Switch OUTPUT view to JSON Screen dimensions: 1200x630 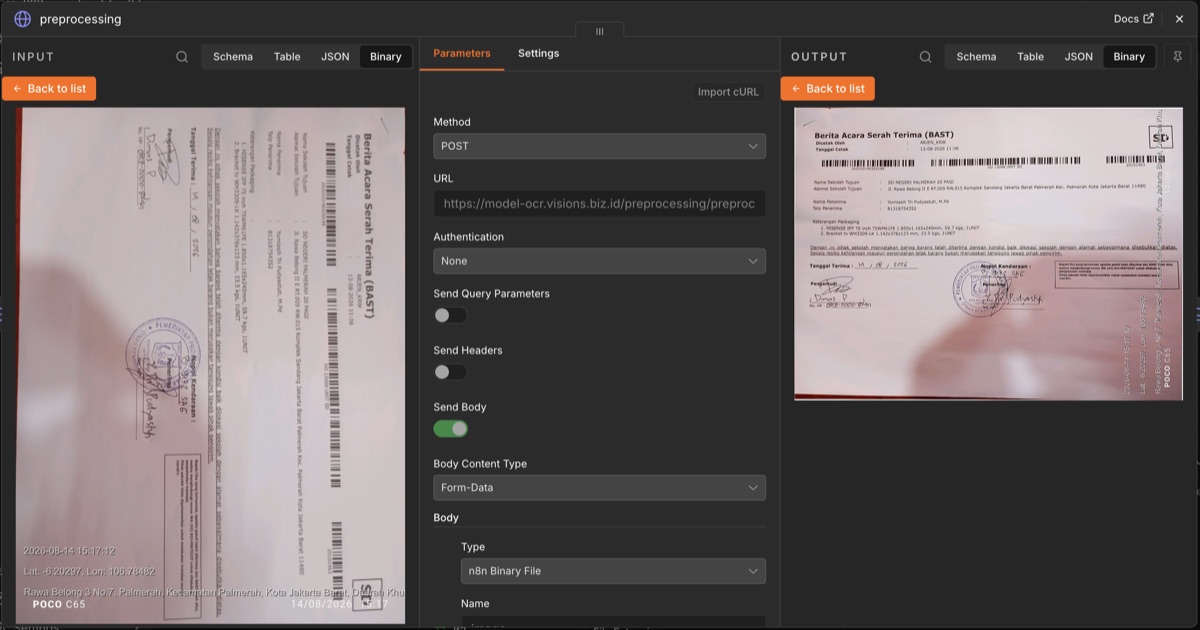coord(1078,57)
